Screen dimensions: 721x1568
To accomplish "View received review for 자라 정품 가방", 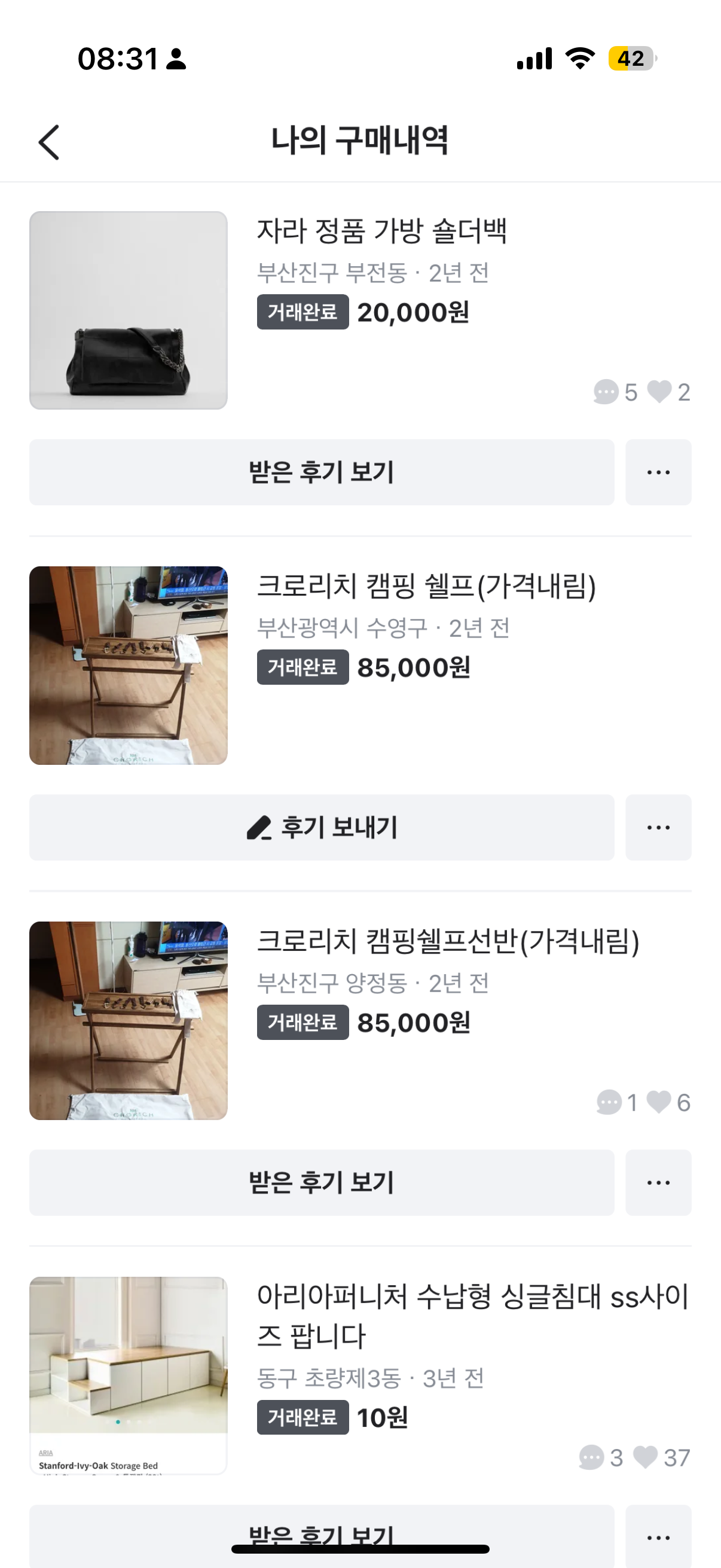I will (x=321, y=472).
